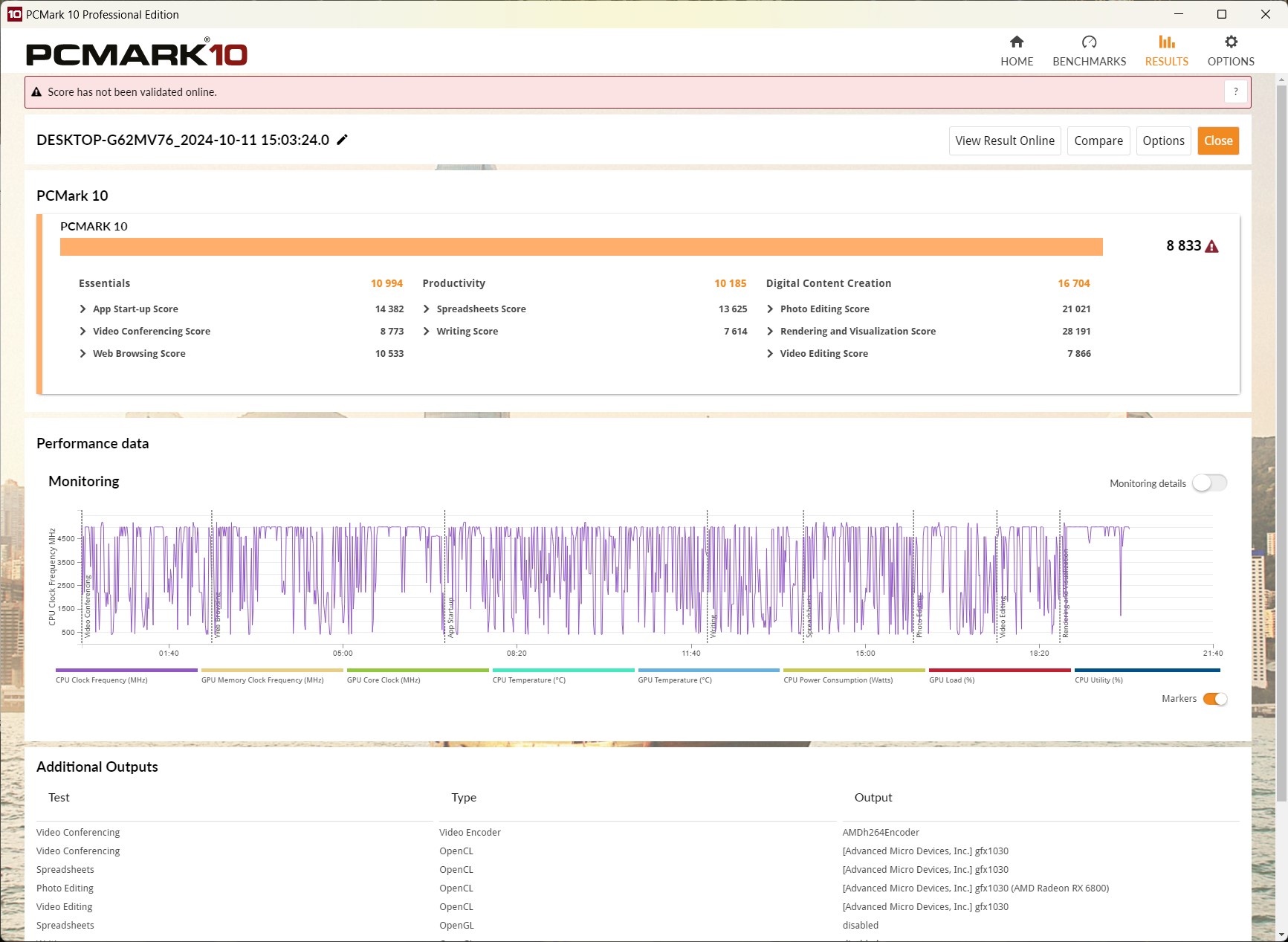Click the Productivity score 10 185
1288x942 pixels.
click(x=731, y=283)
